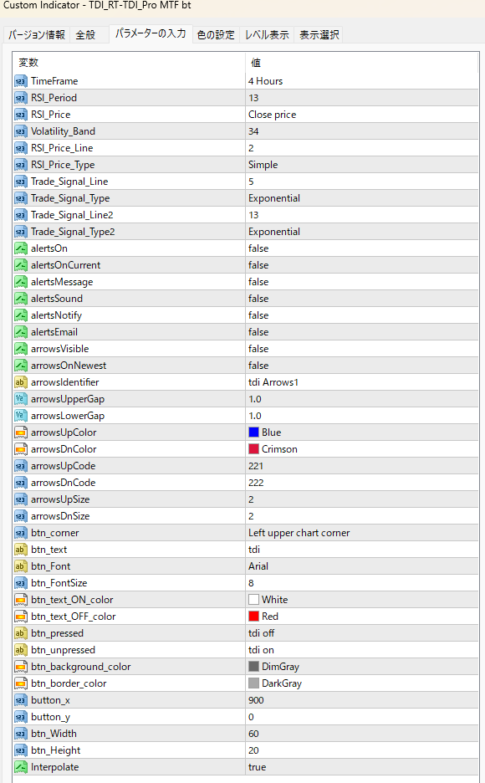The height and width of the screenshot is (783, 485).
Task: Click the integer icon beside arrowsDnSize
Action: point(20,516)
